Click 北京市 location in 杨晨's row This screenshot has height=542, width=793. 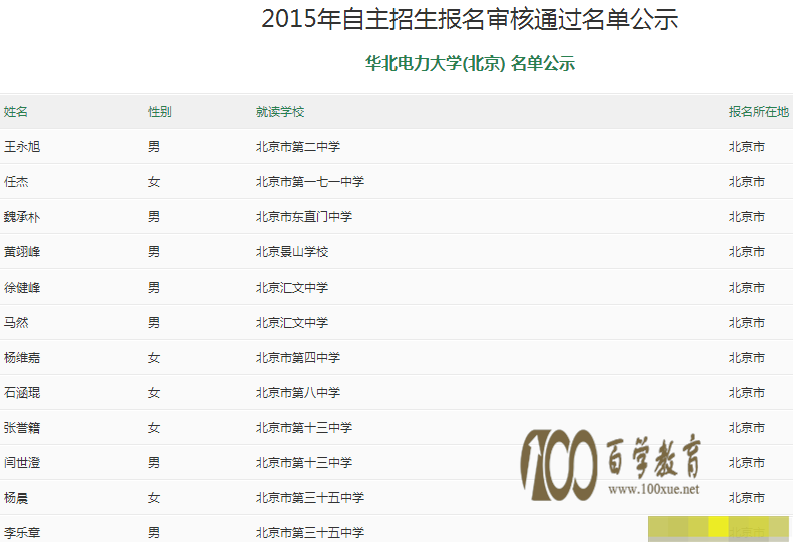click(x=746, y=498)
